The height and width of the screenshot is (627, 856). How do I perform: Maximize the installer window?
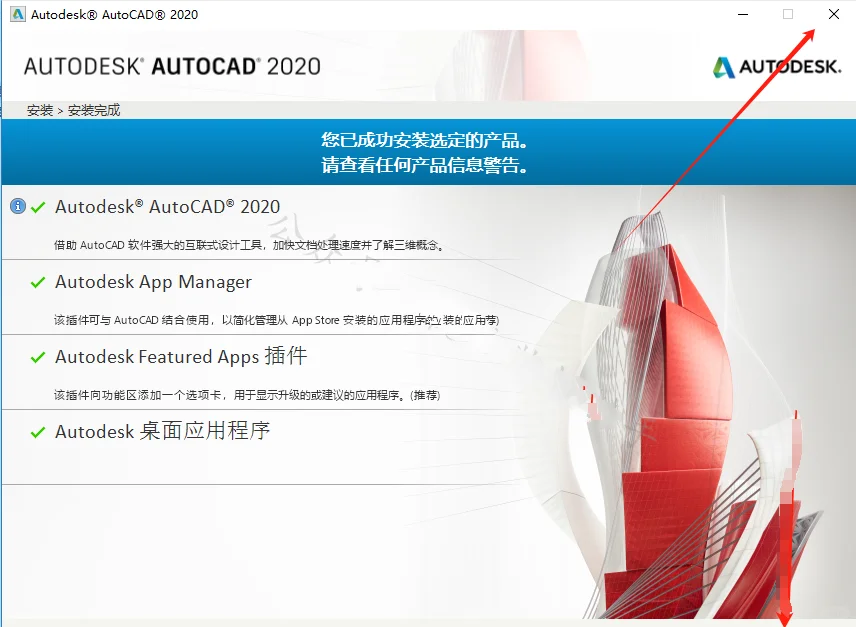point(788,14)
